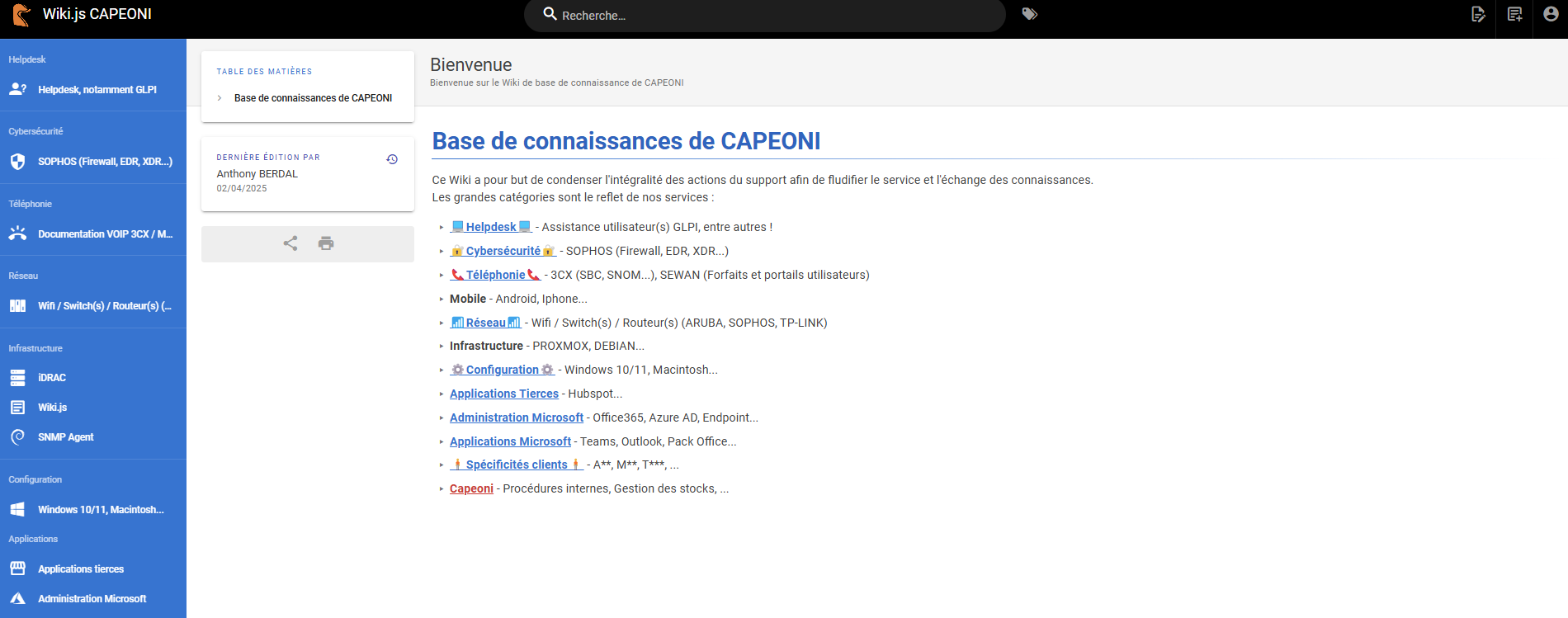The image size is (1568, 618).
Task: Follow the Applications Microsoft link
Action: [510, 441]
